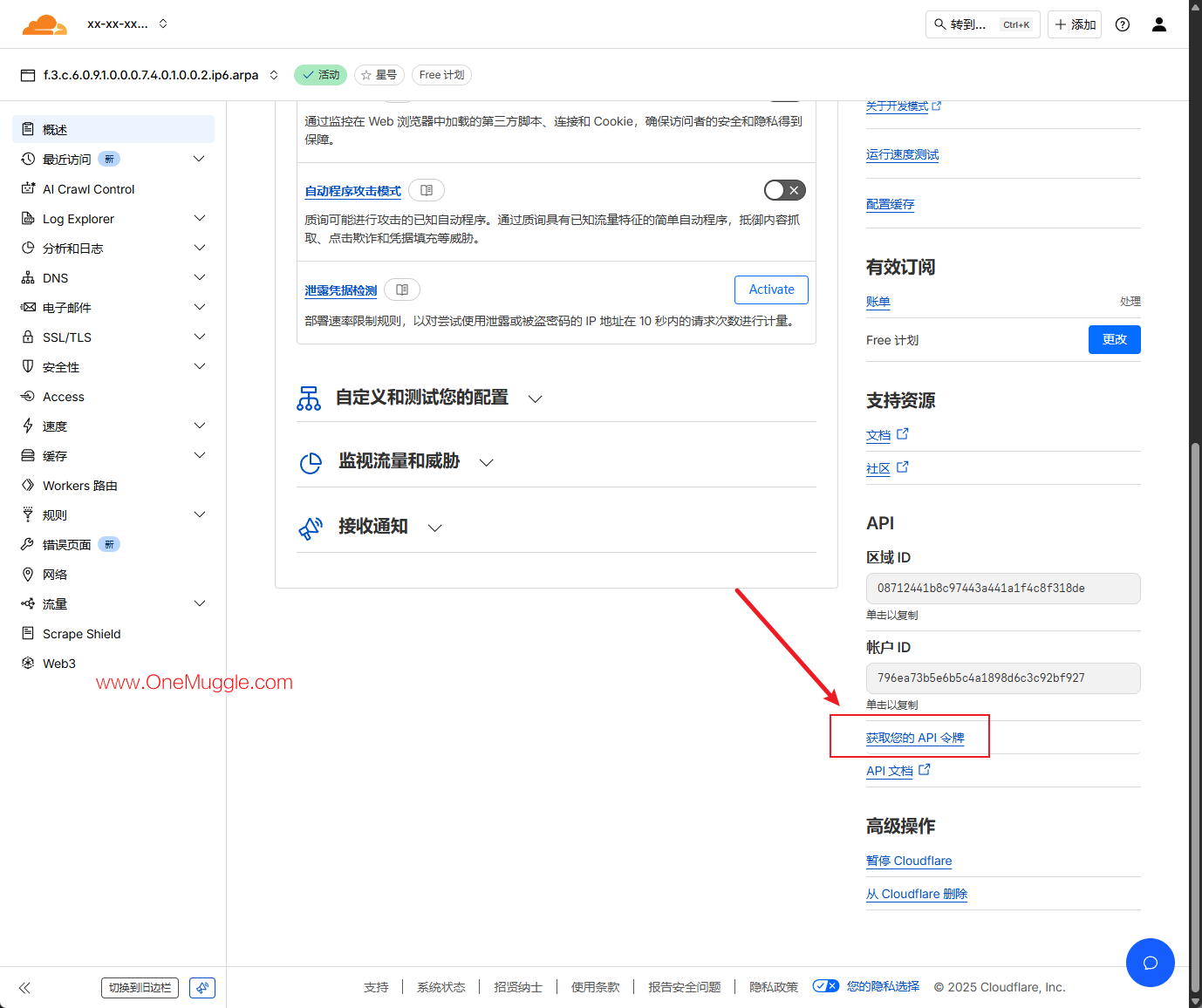This screenshot has width=1202, height=1008.
Task: Click the megaphone feedback icon in sidebar footer
Action: coord(202,988)
